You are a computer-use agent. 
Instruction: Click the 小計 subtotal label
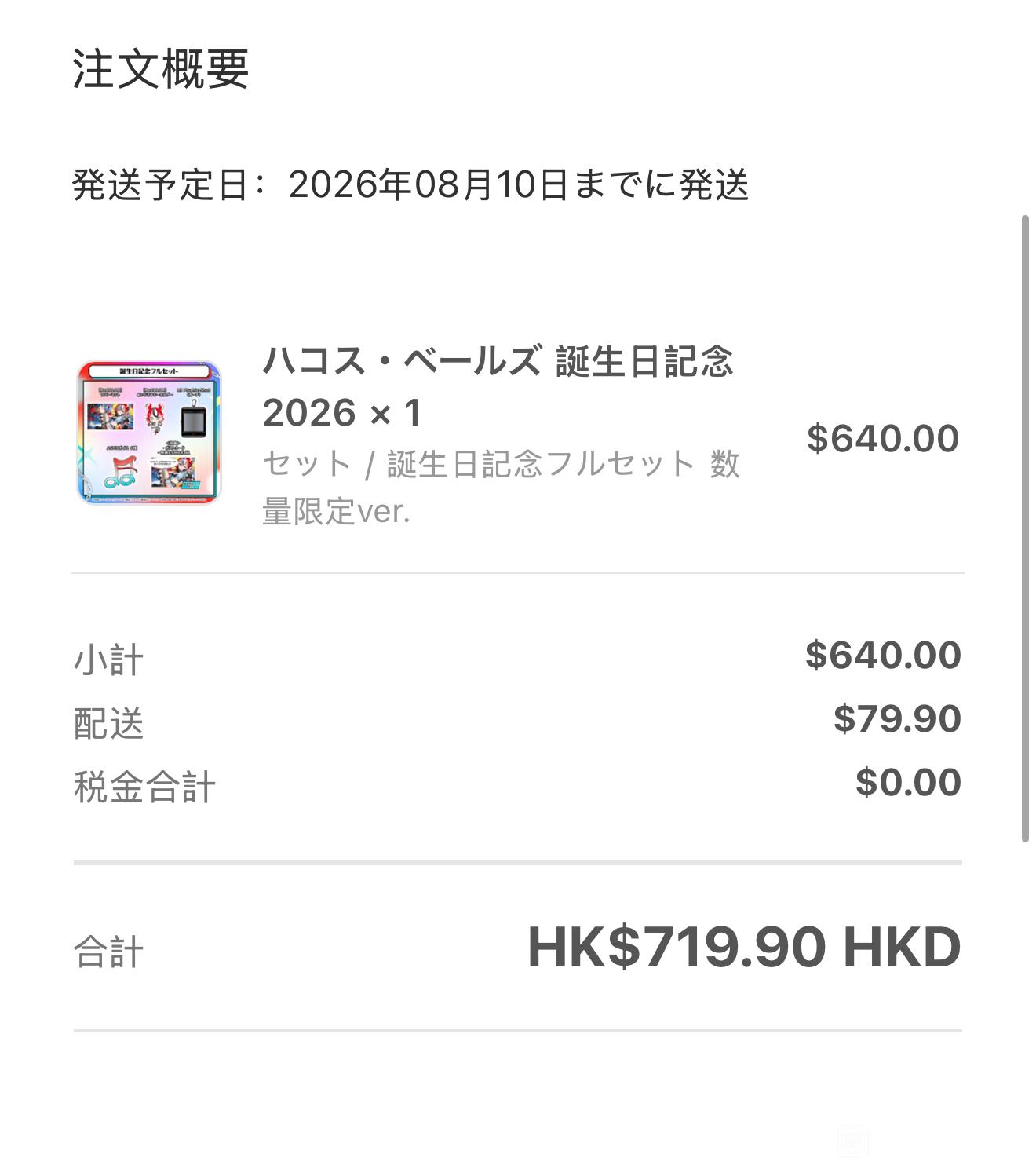pyautogui.click(x=109, y=659)
